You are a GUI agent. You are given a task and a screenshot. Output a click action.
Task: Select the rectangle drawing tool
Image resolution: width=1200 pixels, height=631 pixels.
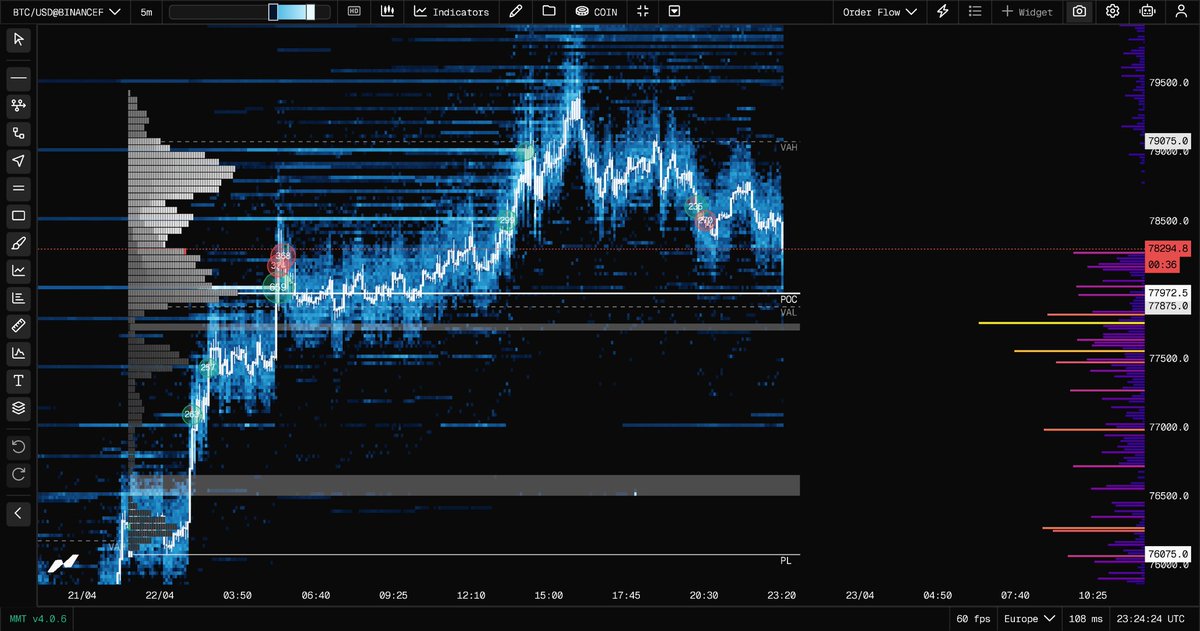19,216
